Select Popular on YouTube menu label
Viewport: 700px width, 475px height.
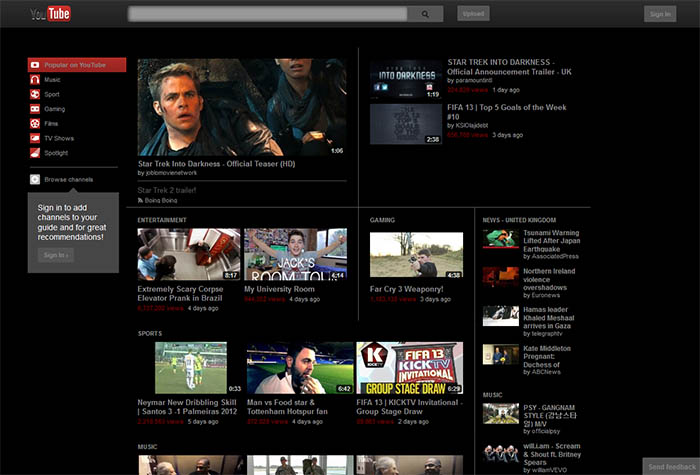tap(75, 65)
